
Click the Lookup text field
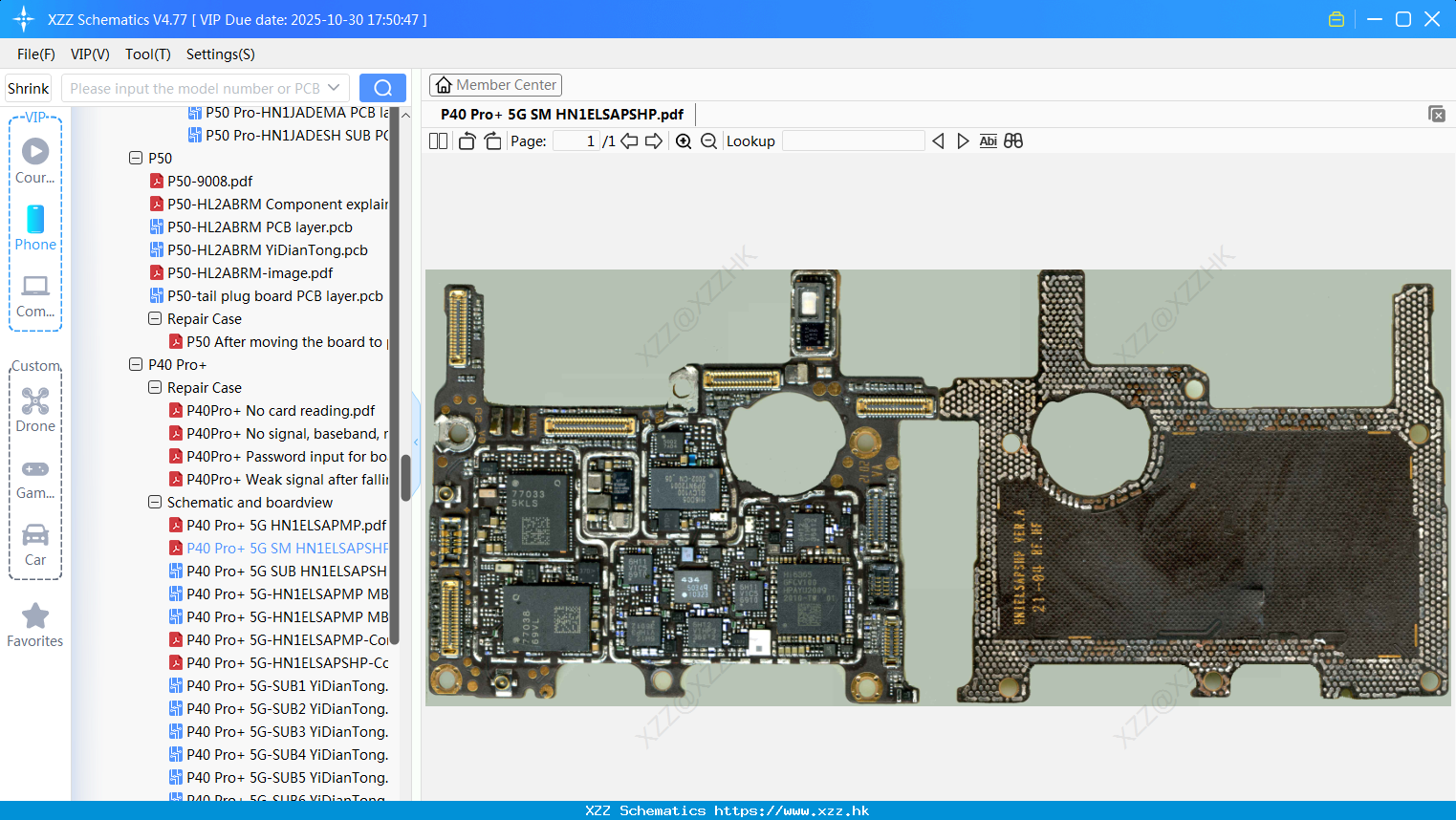[854, 141]
